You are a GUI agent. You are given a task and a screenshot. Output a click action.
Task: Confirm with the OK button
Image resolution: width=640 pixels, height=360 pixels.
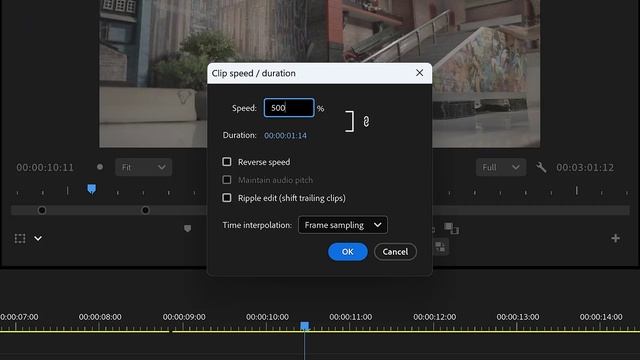(x=348, y=252)
